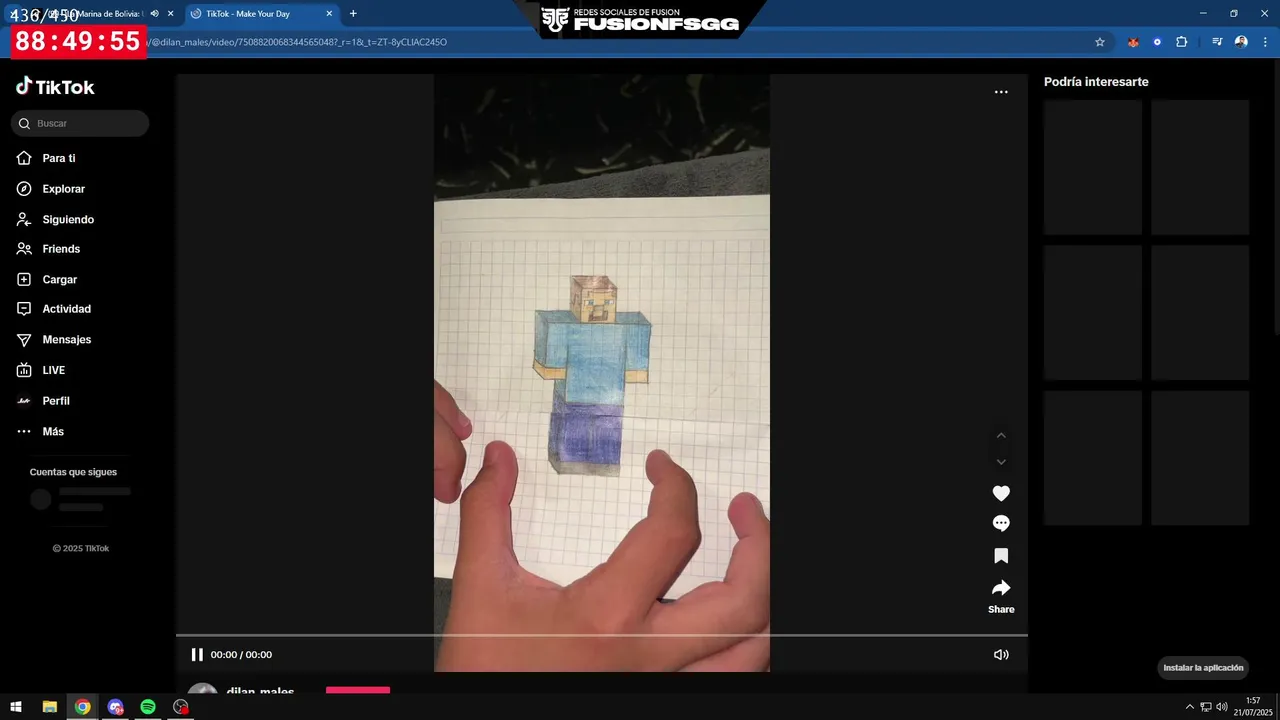Click the pink follow button by dilan_males
1280x720 pixels.
point(358,690)
